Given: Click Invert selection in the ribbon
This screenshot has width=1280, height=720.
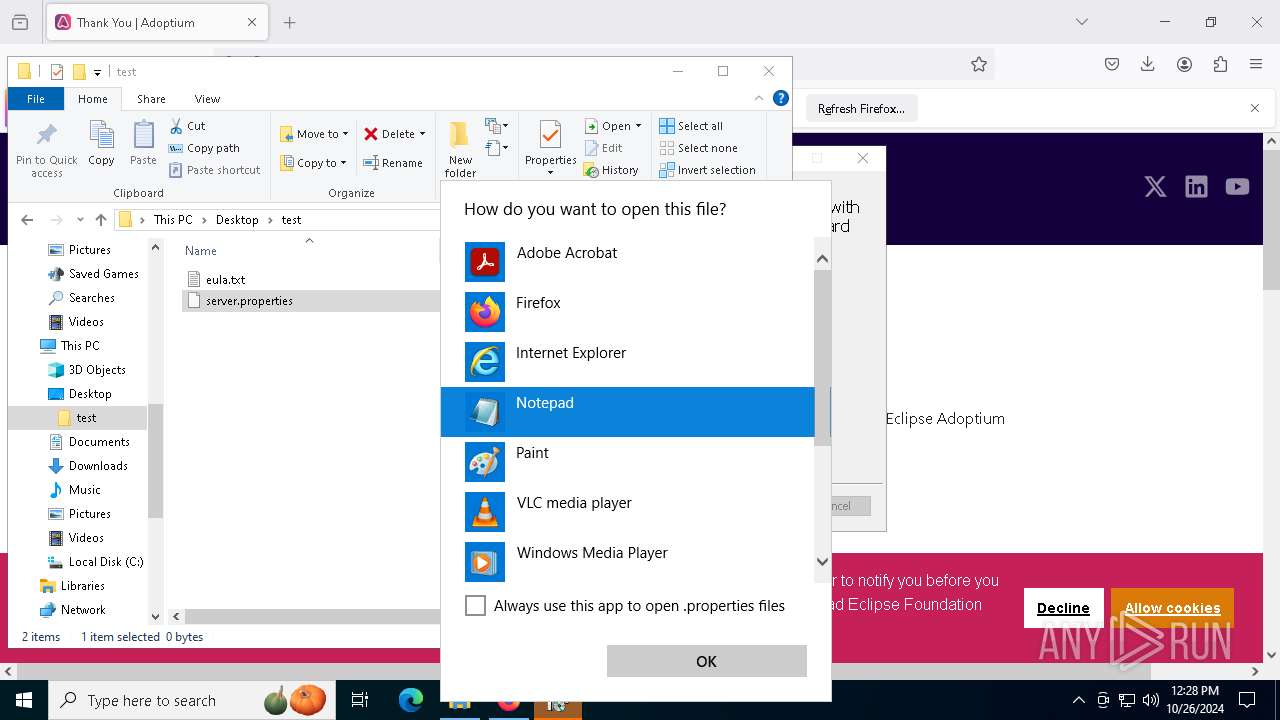Looking at the screenshot, I should tap(707, 170).
